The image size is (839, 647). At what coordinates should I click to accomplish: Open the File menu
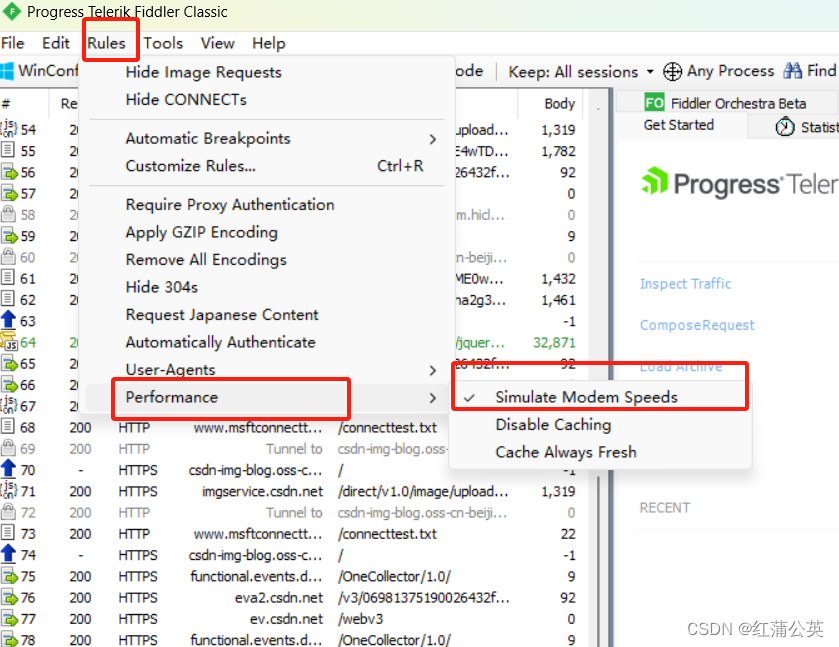click(x=12, y=43)
